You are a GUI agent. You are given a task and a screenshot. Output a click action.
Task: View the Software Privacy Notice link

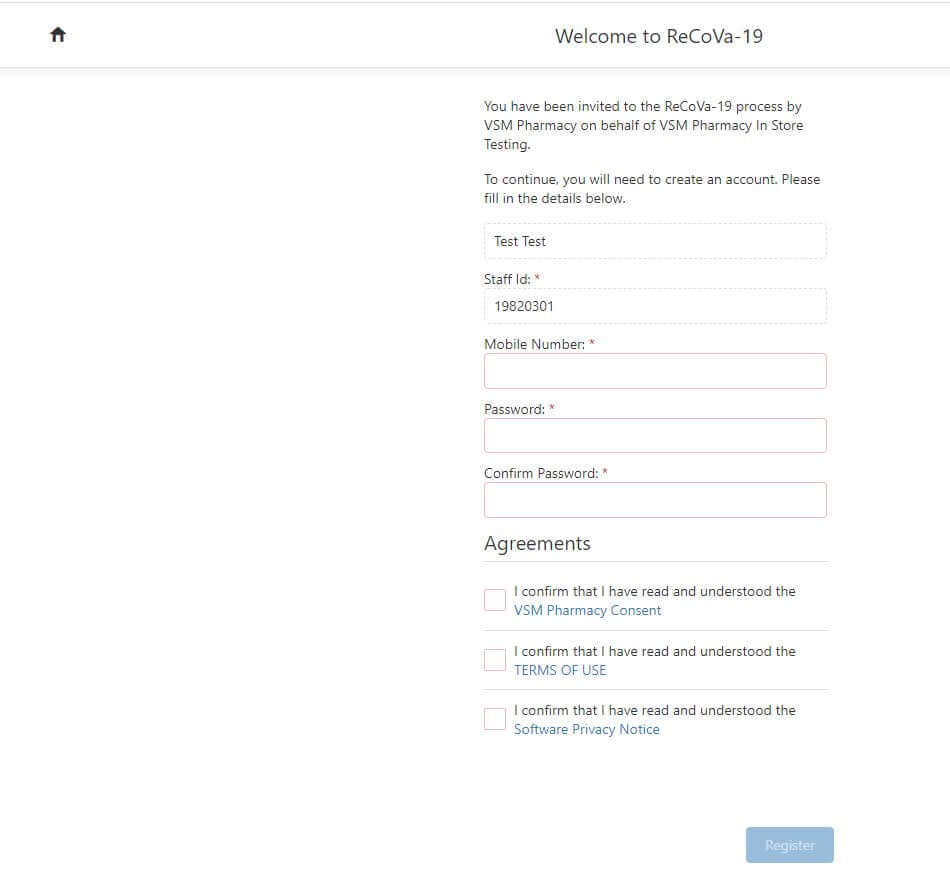click(586, 729)
